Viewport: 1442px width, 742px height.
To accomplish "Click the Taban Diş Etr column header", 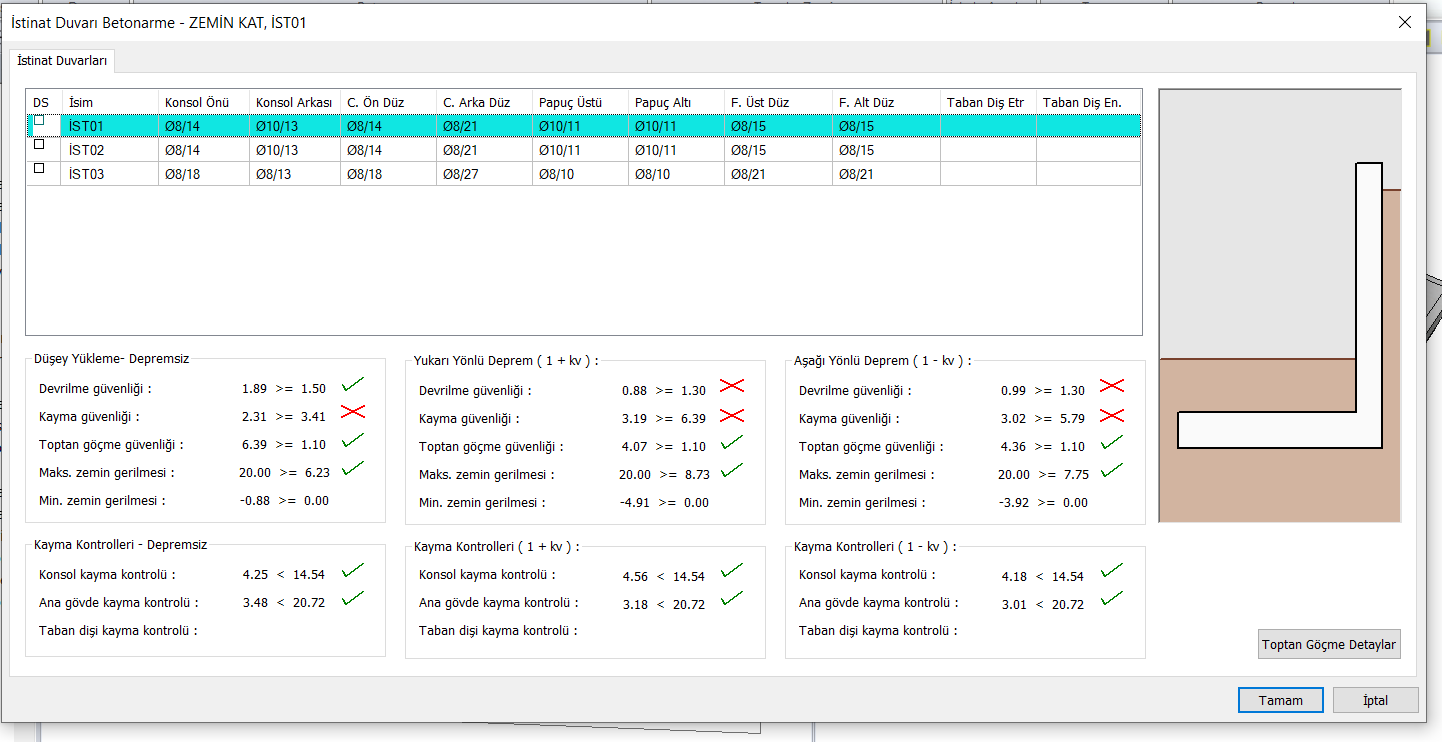I will point(988,102).
